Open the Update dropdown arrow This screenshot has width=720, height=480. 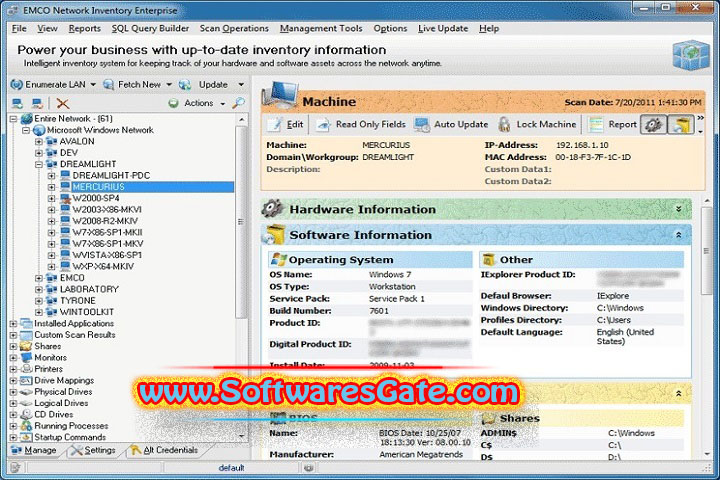point(241,85)
